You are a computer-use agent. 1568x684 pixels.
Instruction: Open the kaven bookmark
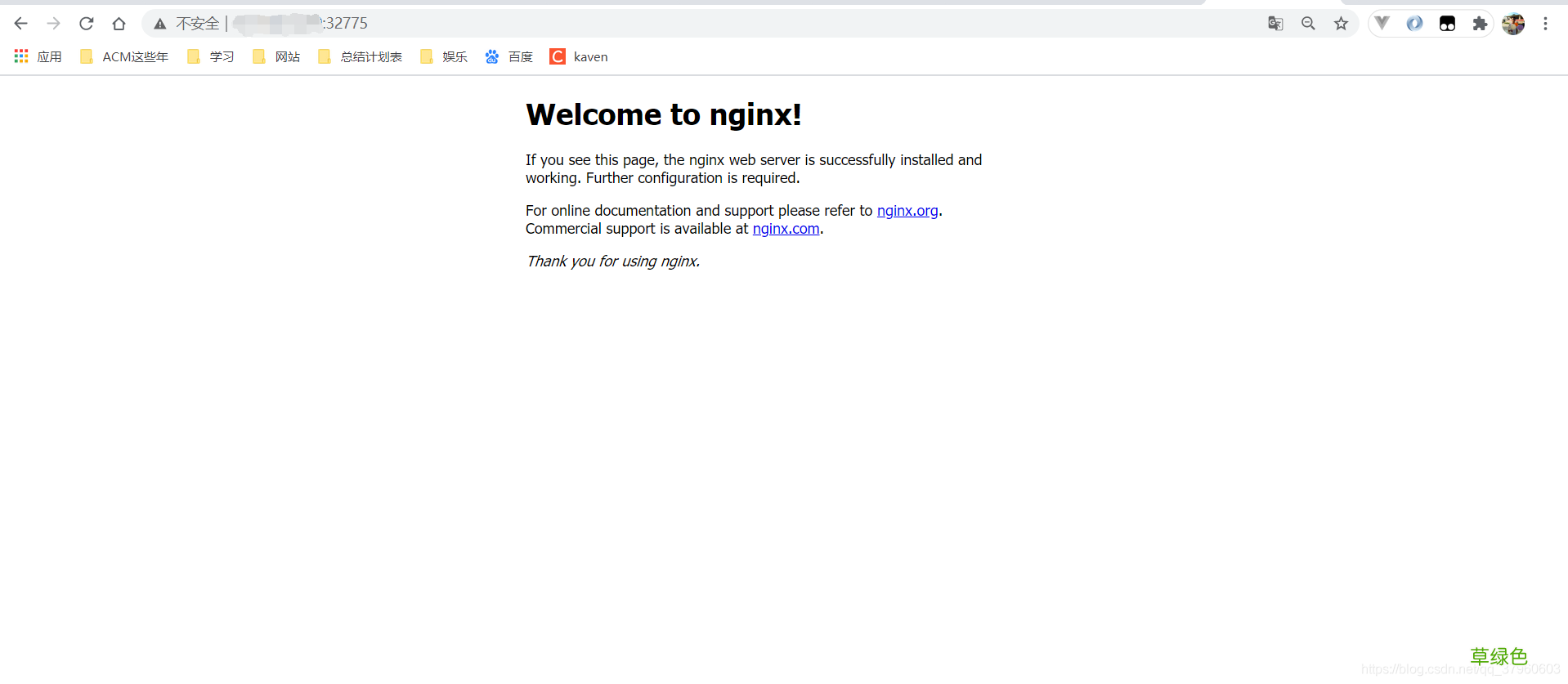click(x=579, y=56)
